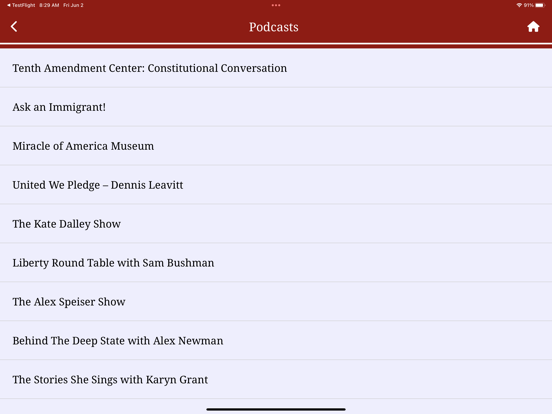Go to home via house icon

[533, 27]
